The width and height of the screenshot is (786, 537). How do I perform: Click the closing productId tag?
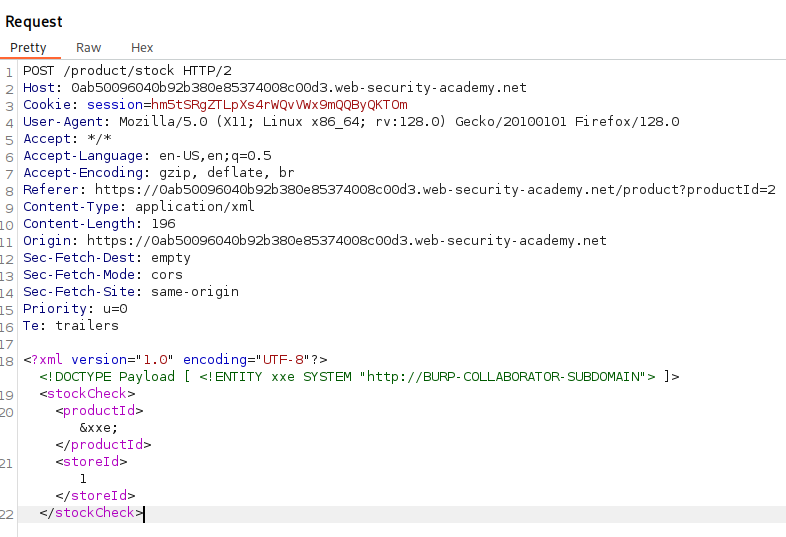click(x=103, y=445)
